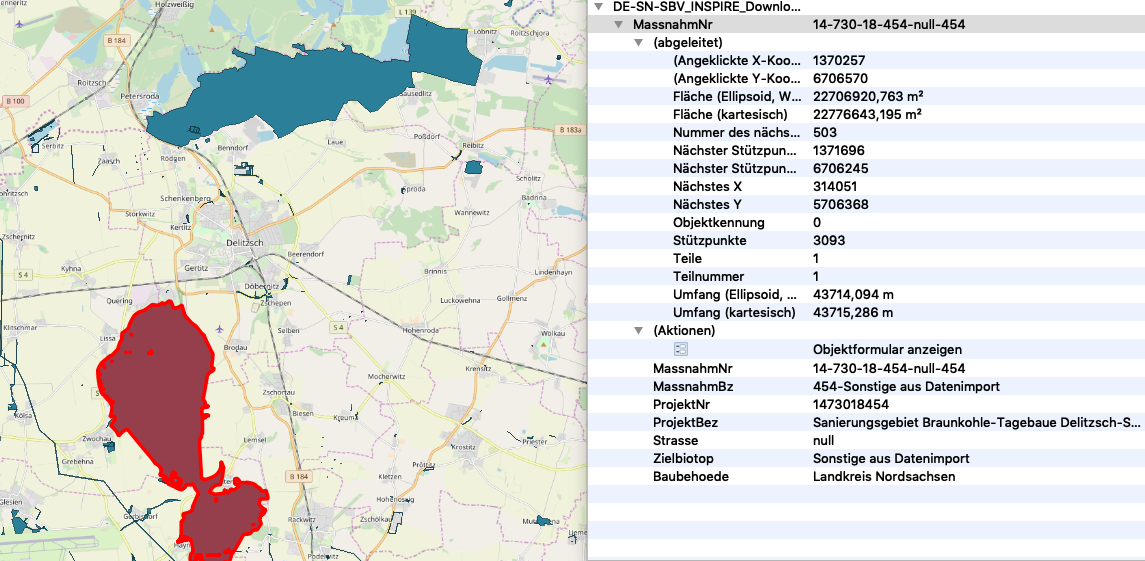The width and height of the screenshot is (1145, 561).
Task: Collapse the MassnahmNr feature node
Action: [620, 24]
